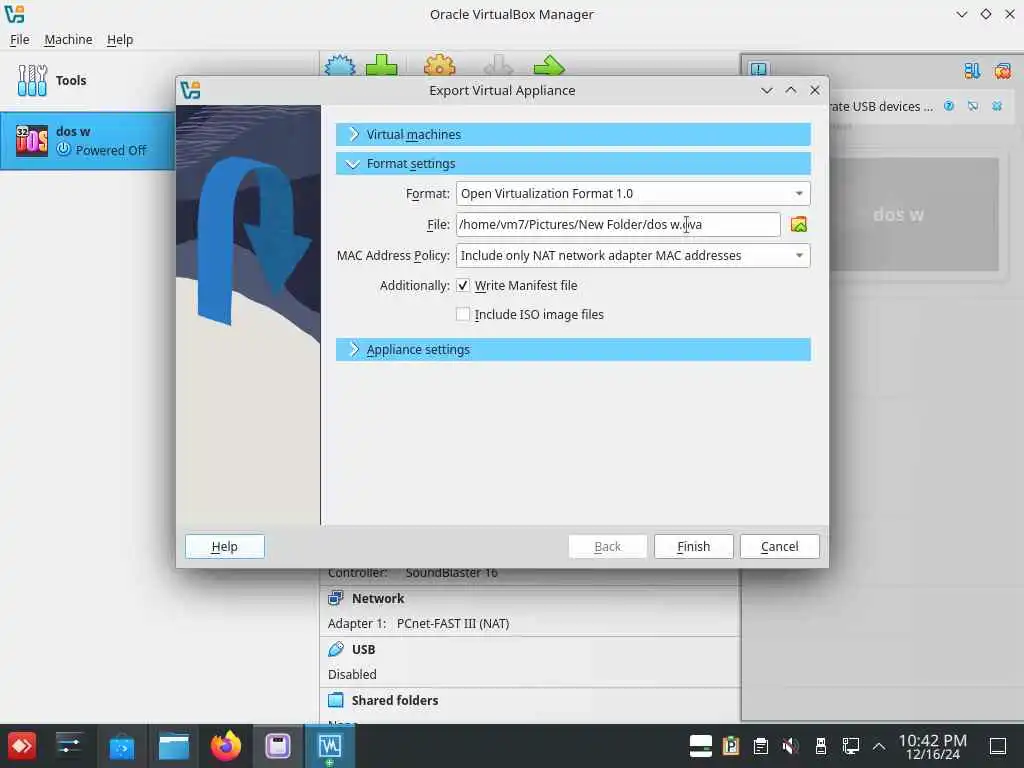The height and width of the screenshot is (768, 1024).
Task: Open the Help menu in menu bar
Action: coord(120,40)
